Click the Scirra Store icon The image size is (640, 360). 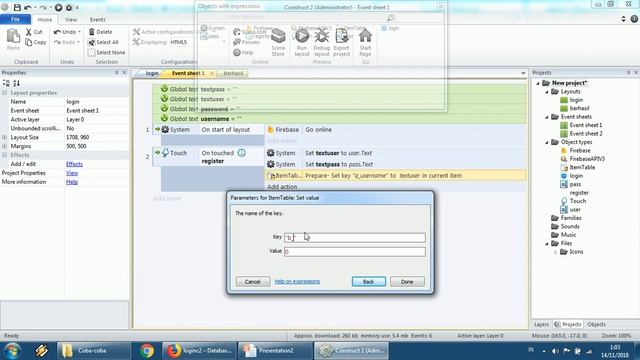click(278, 37)
